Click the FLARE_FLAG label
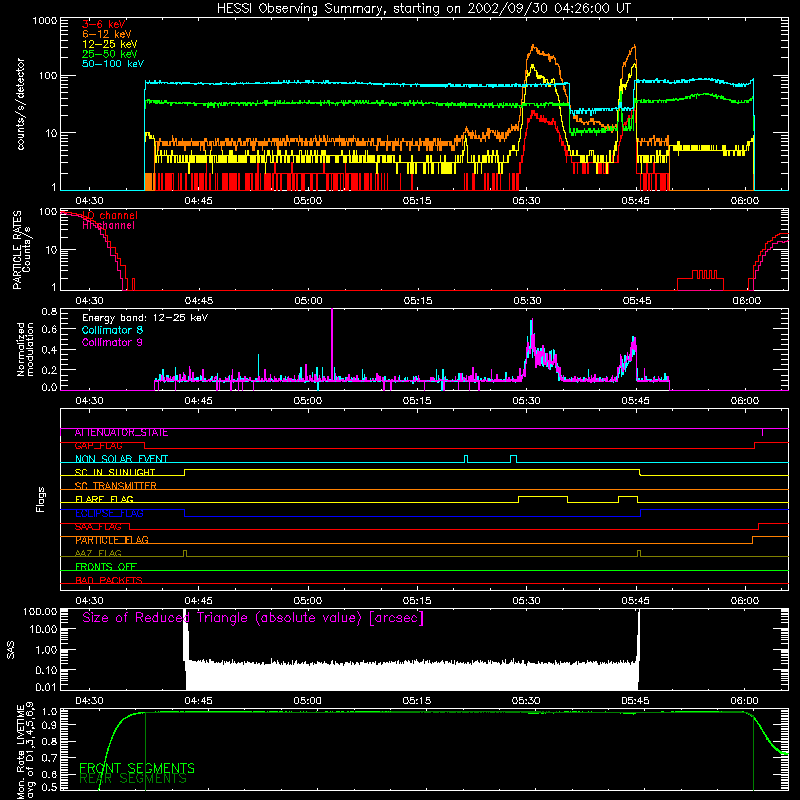 (104, 499)
